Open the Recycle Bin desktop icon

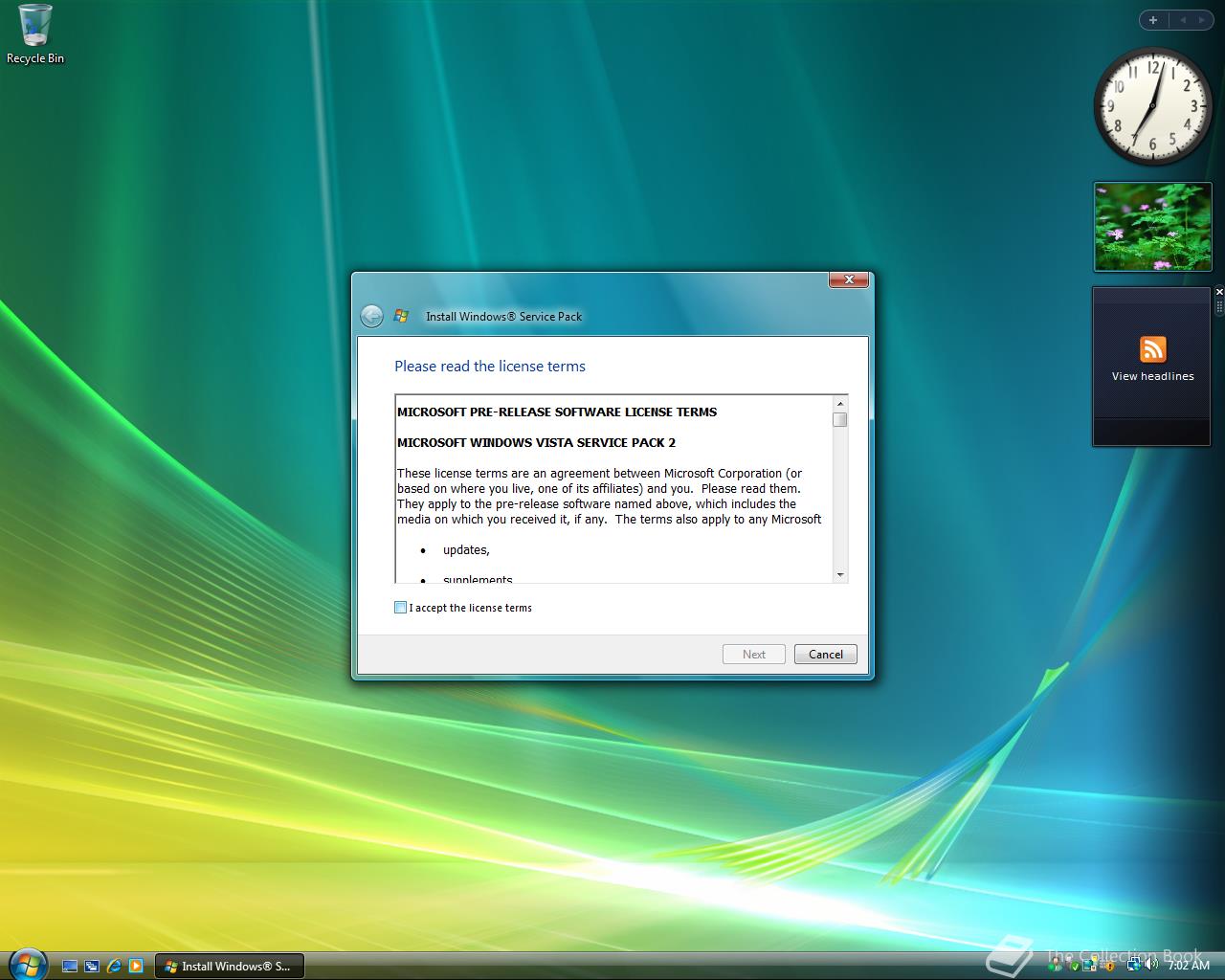[35, 34]
